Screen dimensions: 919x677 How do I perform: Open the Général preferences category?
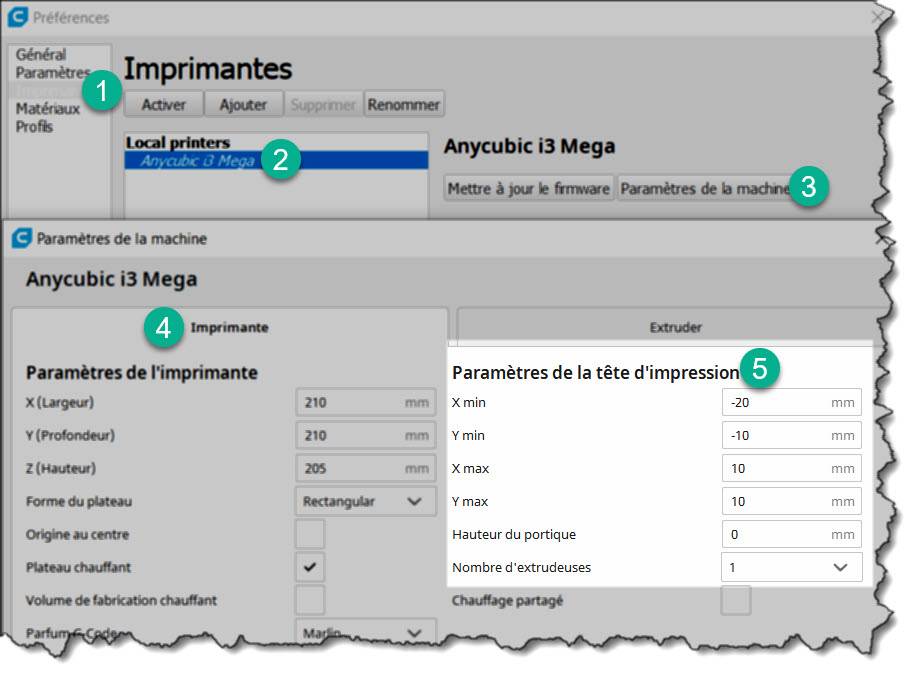click(40, 55)
